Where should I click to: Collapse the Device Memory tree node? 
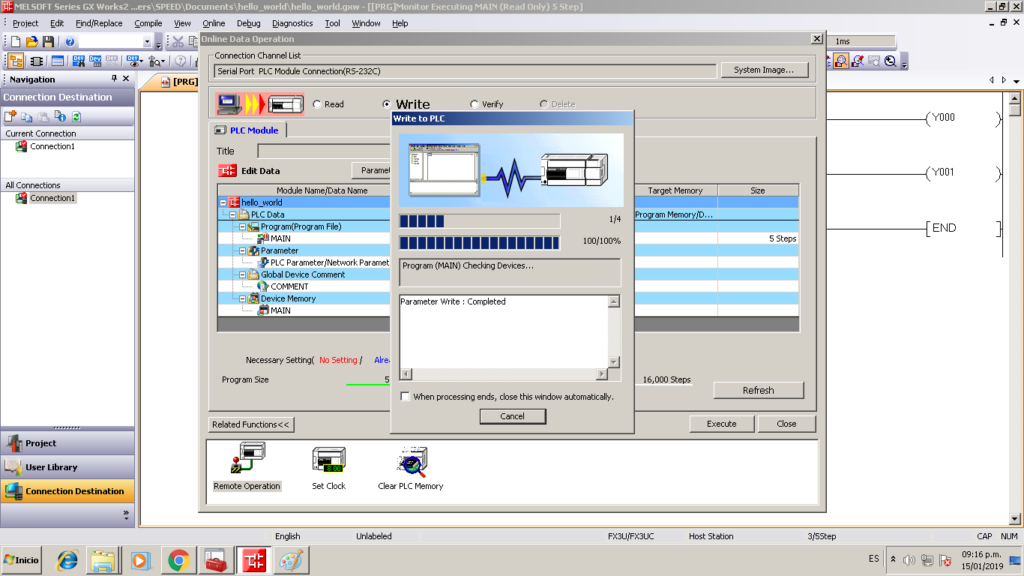point(242,298)
